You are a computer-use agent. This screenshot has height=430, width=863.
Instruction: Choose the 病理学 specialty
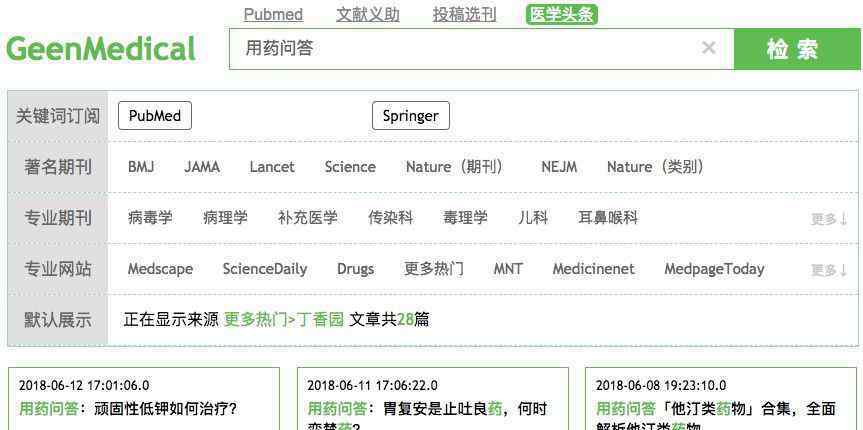pos(225,217)
